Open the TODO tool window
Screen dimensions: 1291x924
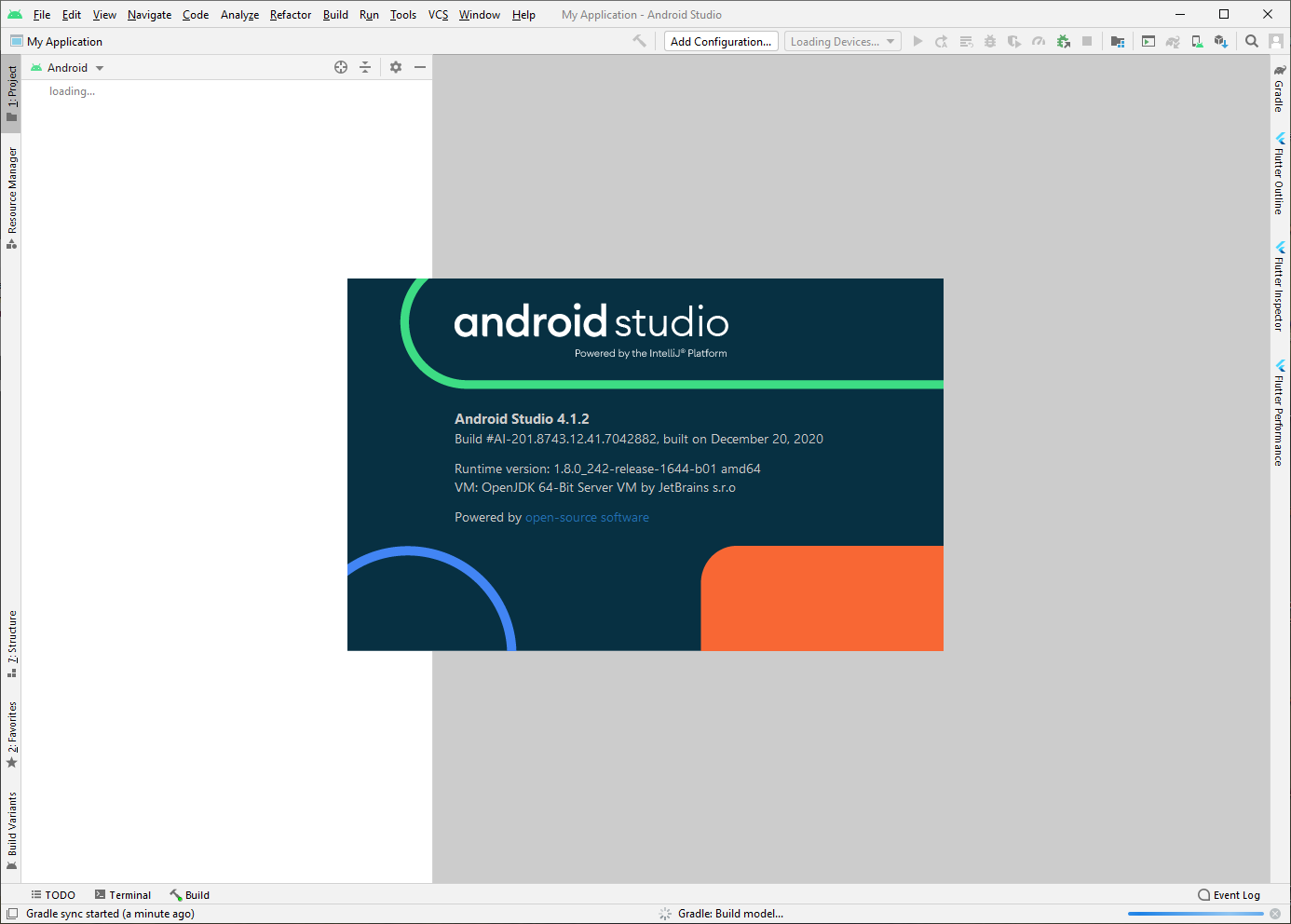(53, 894)
